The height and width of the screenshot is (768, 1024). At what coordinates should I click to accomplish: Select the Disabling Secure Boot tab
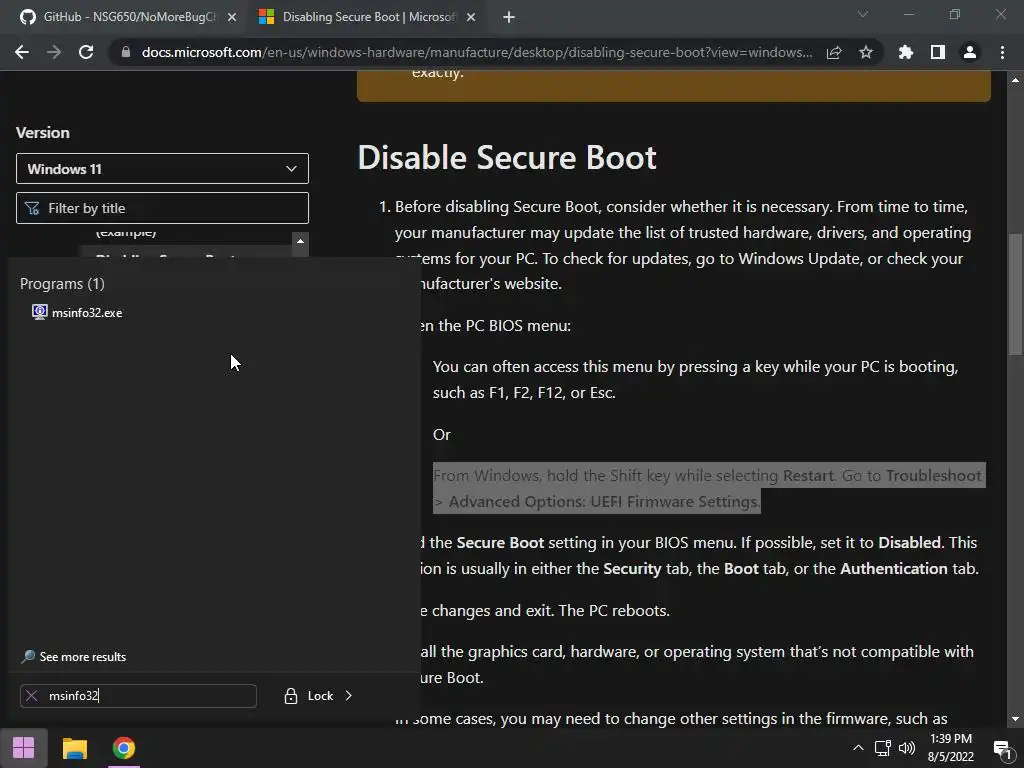pyautogui.click(x=366, y=17)
